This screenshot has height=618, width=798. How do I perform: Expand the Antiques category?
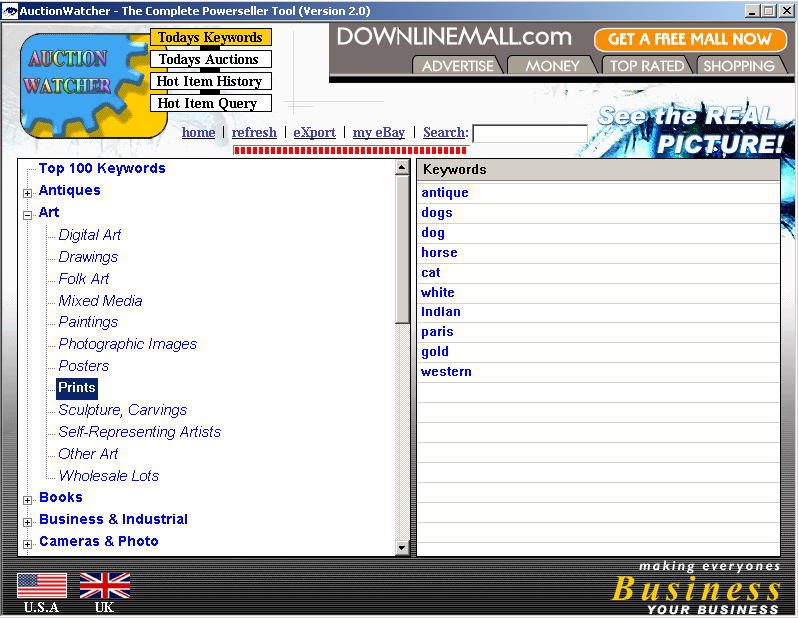point(27,193)
